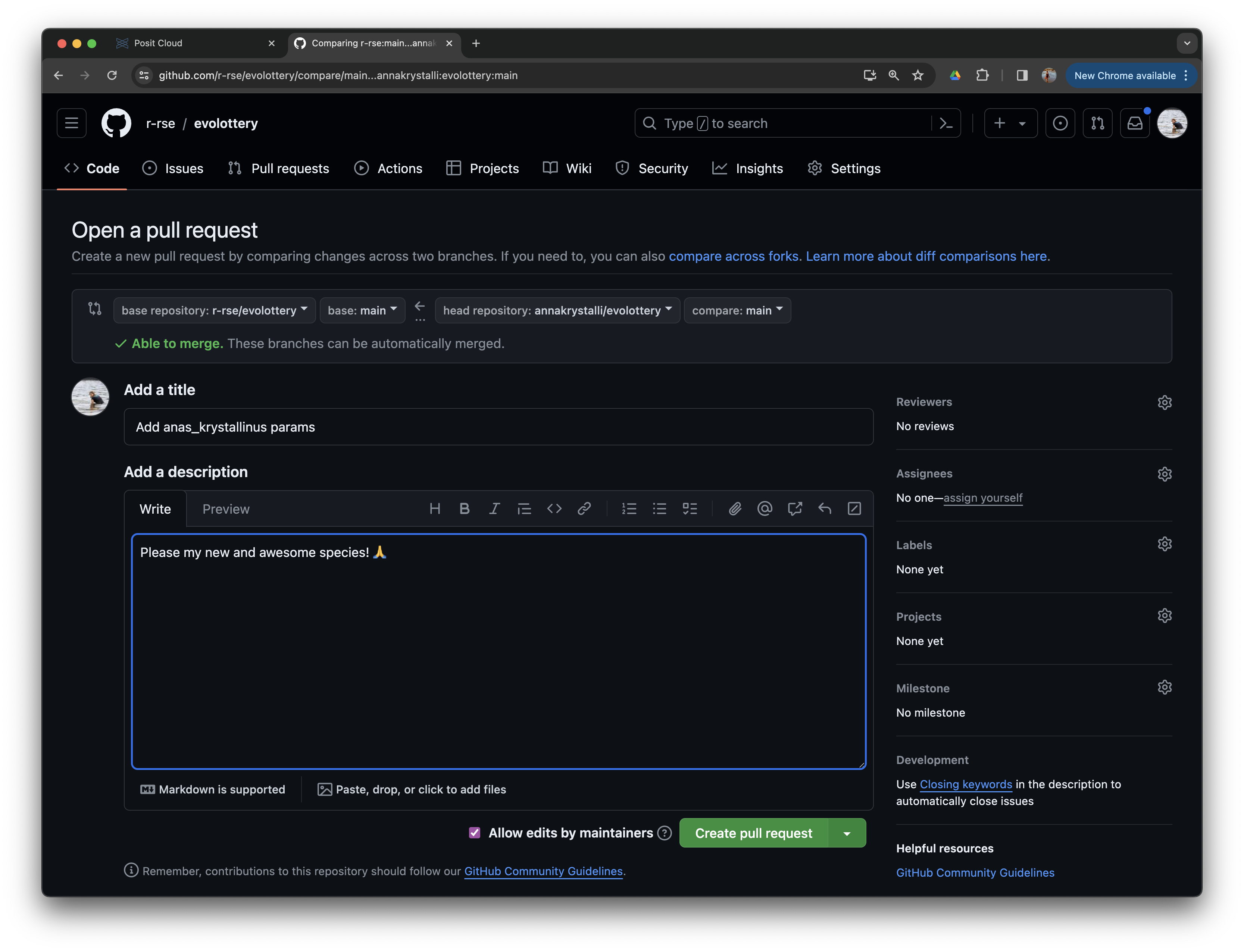This screenshot has height=952, width=1244.
Task: Mention a user with the @ icon
Action: click(765, 508)
